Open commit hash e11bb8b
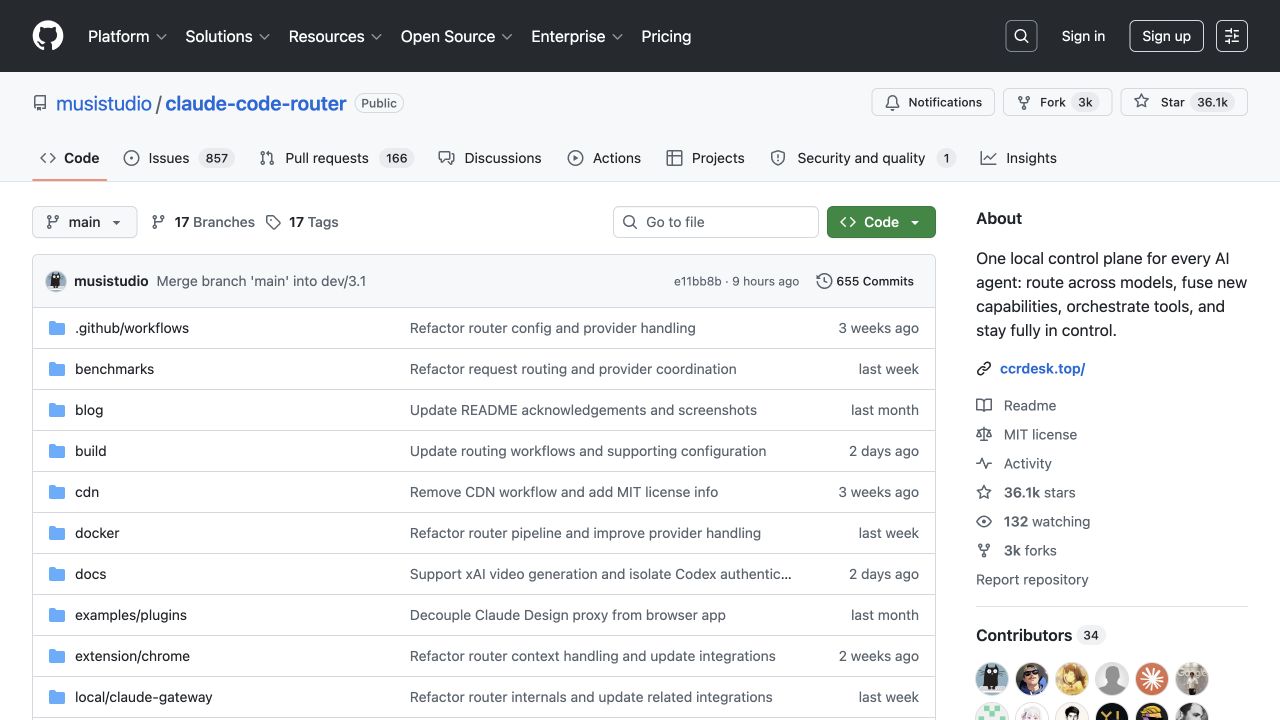 pos(697,282)
